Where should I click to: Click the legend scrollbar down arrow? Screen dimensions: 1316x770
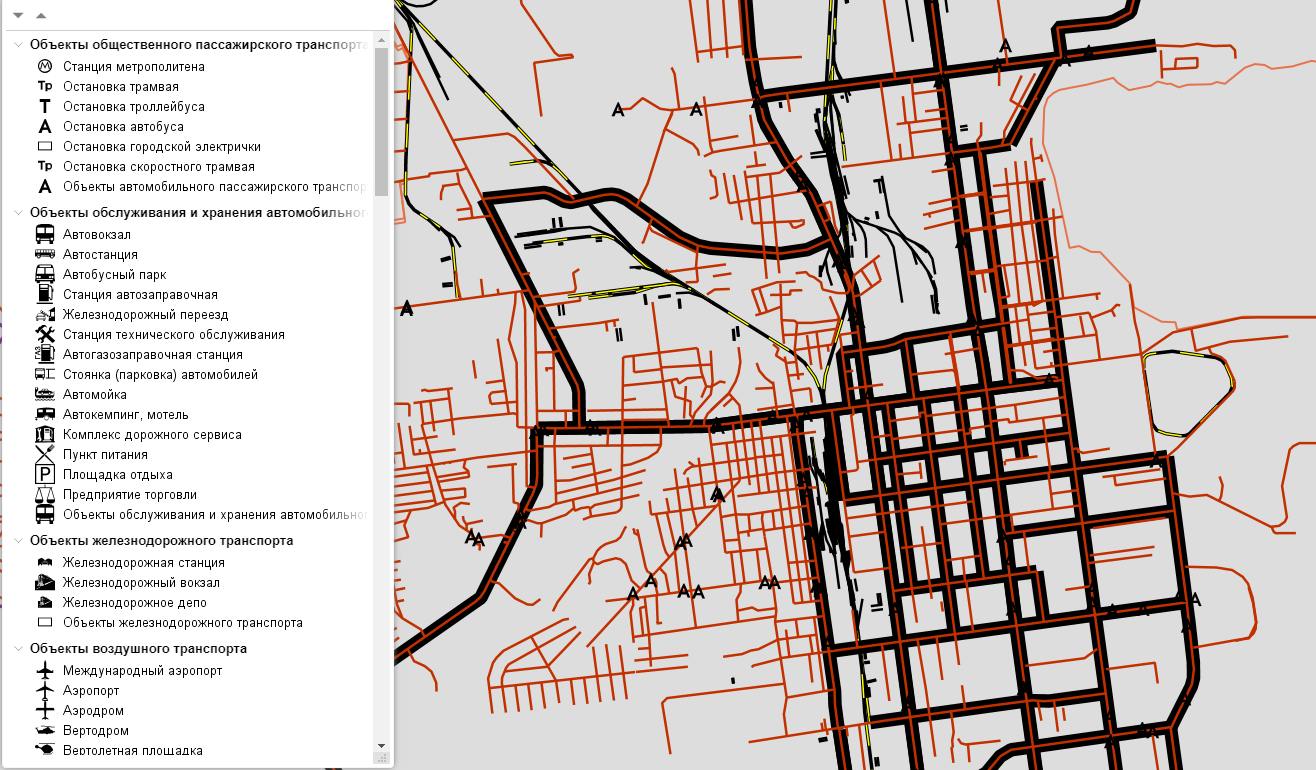(380, 746)
